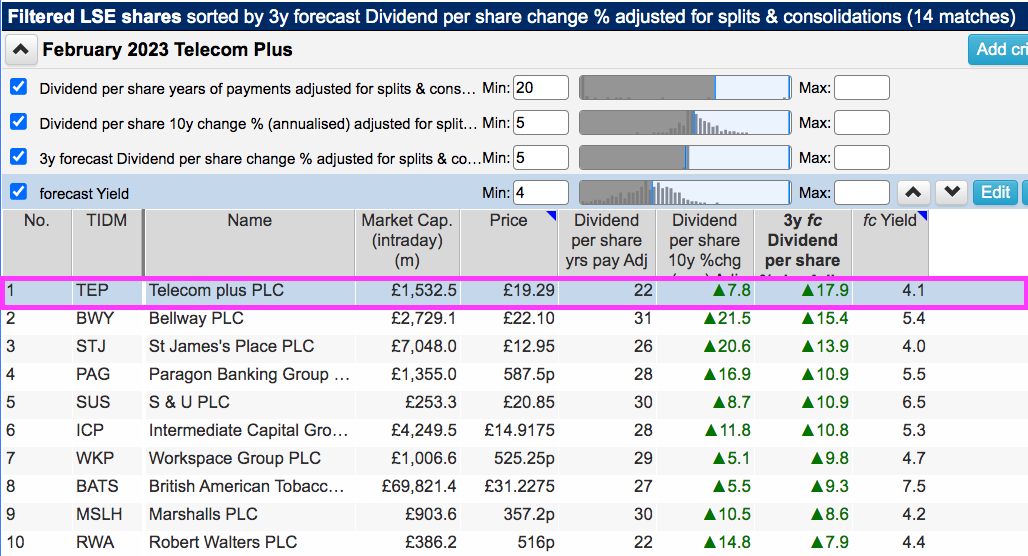Sort by the TIDM column header
The width and height of the screenshot is (1028, 556).
click(x=107, y=242)
